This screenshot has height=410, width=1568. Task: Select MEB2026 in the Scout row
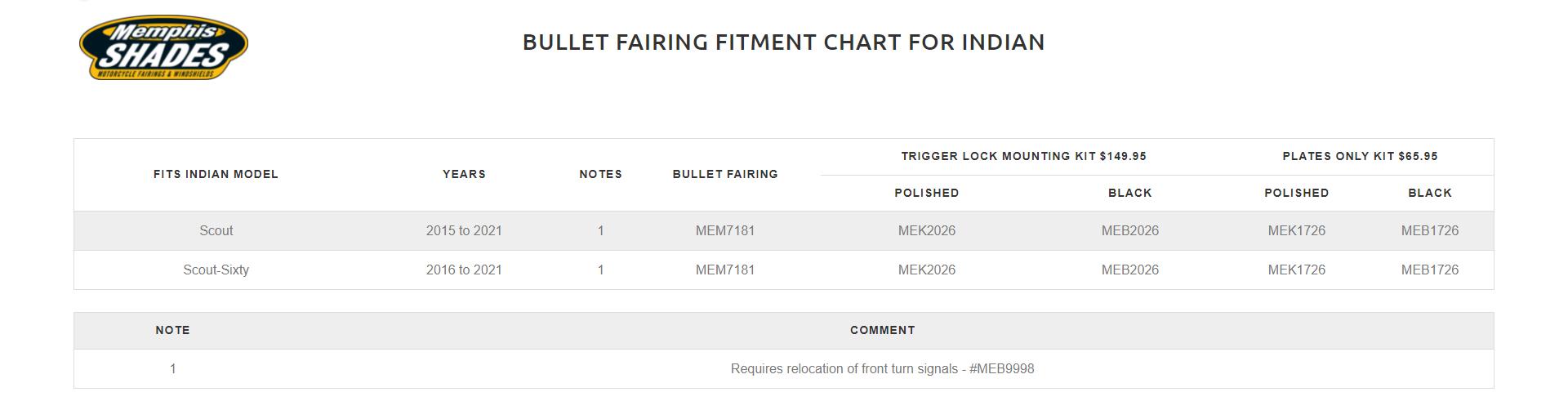(x=1129, y=230)
